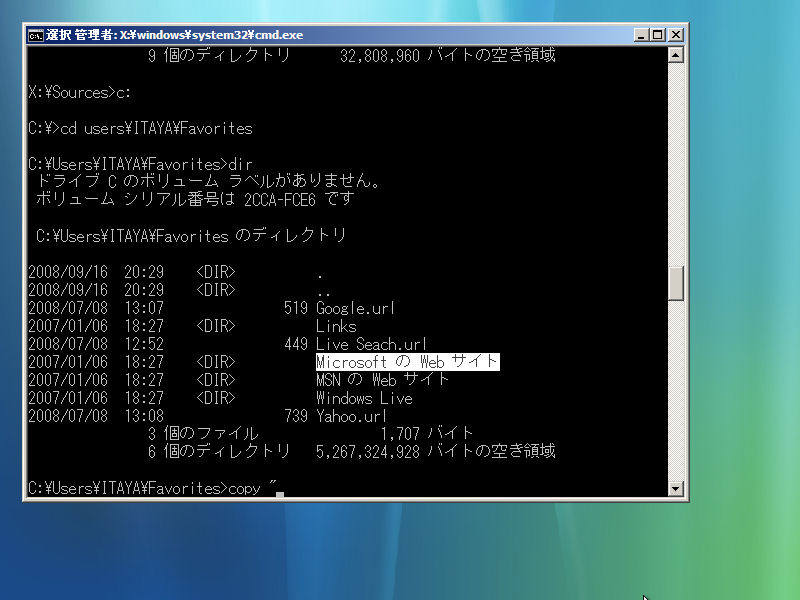Image resolution: width=800 pixels, height=600 pixels.
Task: Click the '32,808,960' bytes value at top
Action: (380, 55)
